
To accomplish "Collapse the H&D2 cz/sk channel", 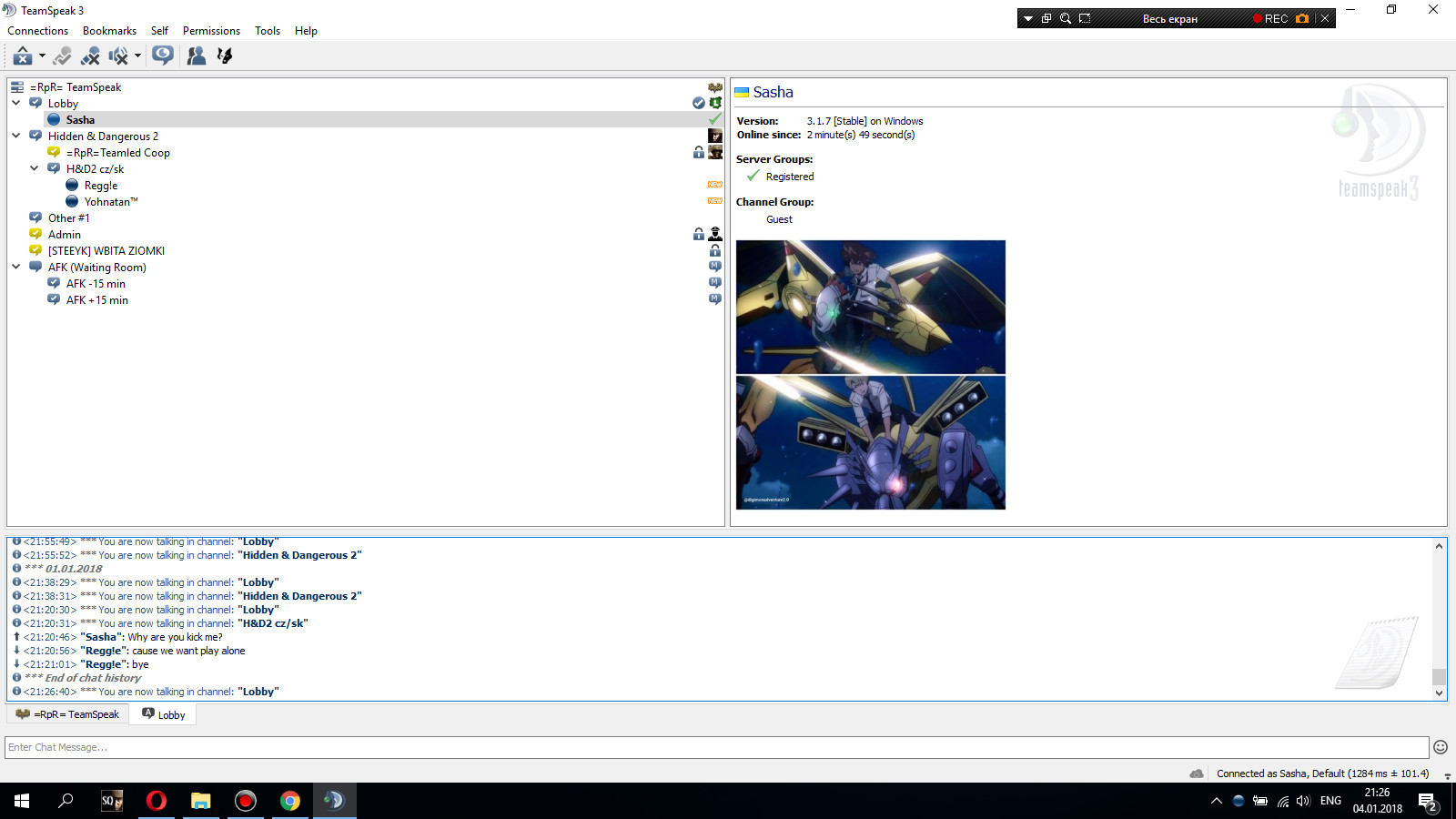I will (35, 168).
